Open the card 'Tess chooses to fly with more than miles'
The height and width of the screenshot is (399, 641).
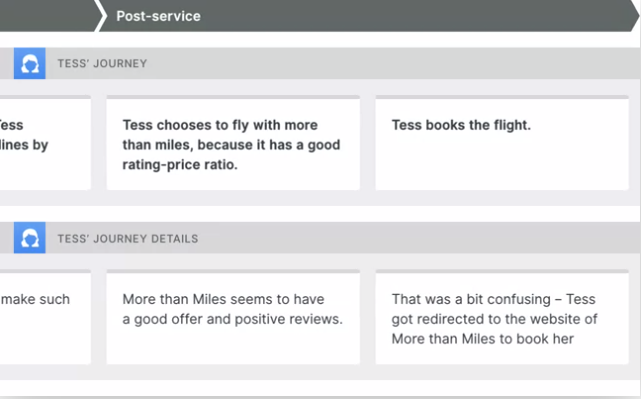pos(233,143)
